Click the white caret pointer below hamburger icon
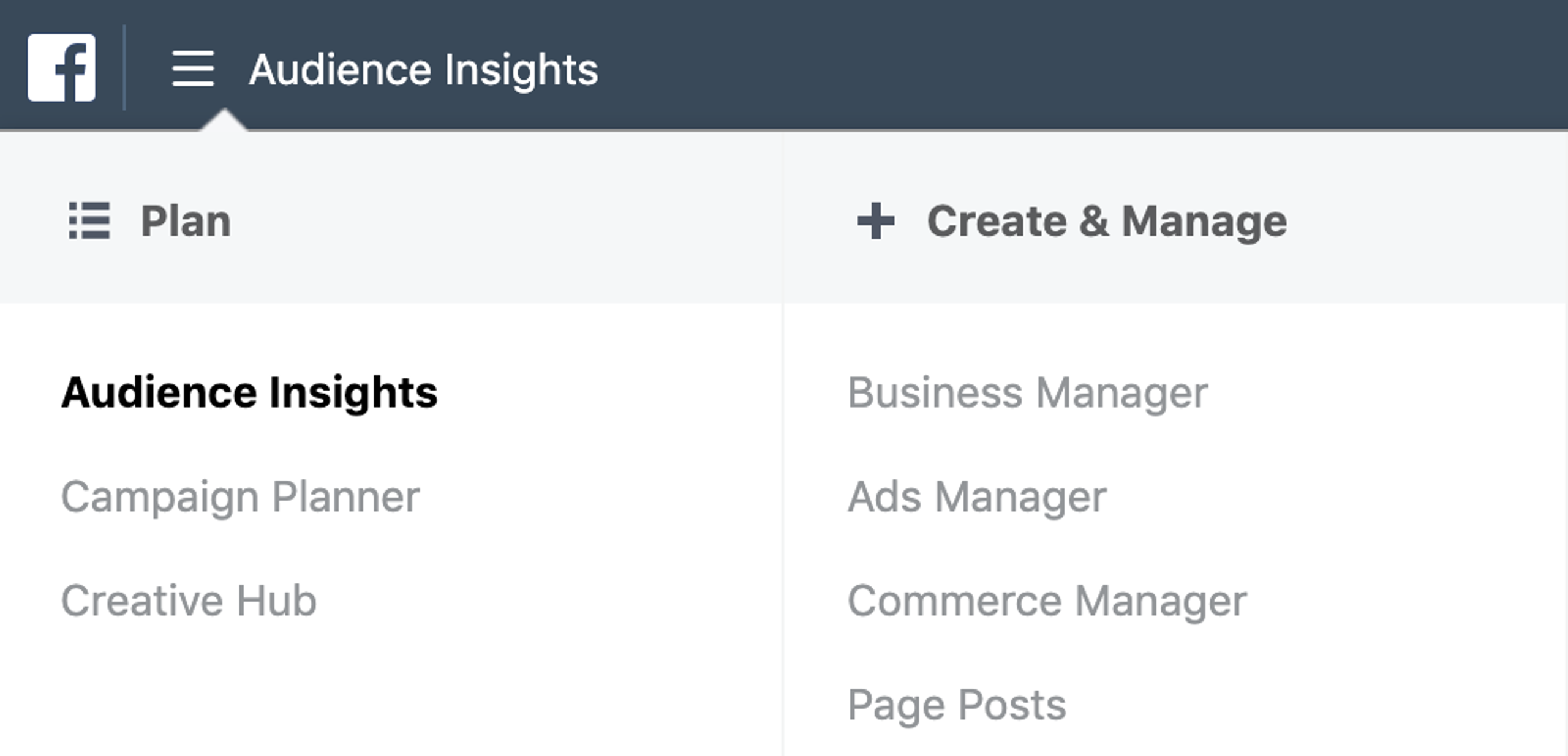1568x756 pixels. pos(224,120)
